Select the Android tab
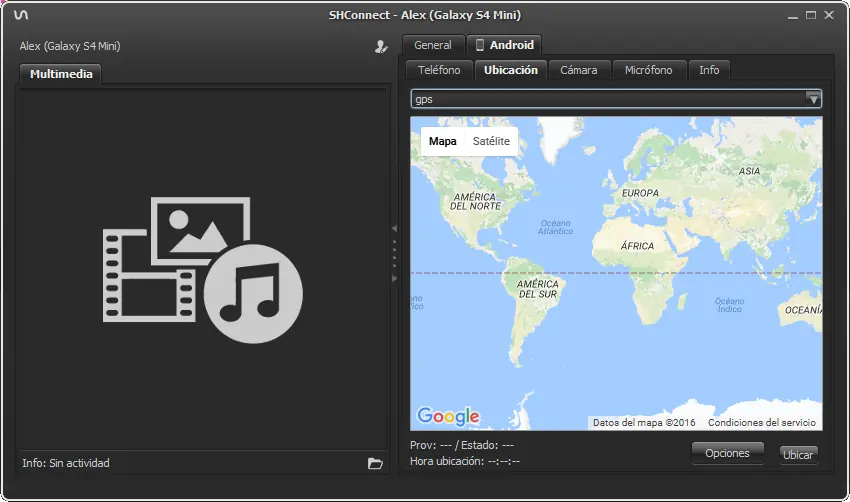Screen dimensions: 850x502 pyautogui.click(x=504, y=45)
